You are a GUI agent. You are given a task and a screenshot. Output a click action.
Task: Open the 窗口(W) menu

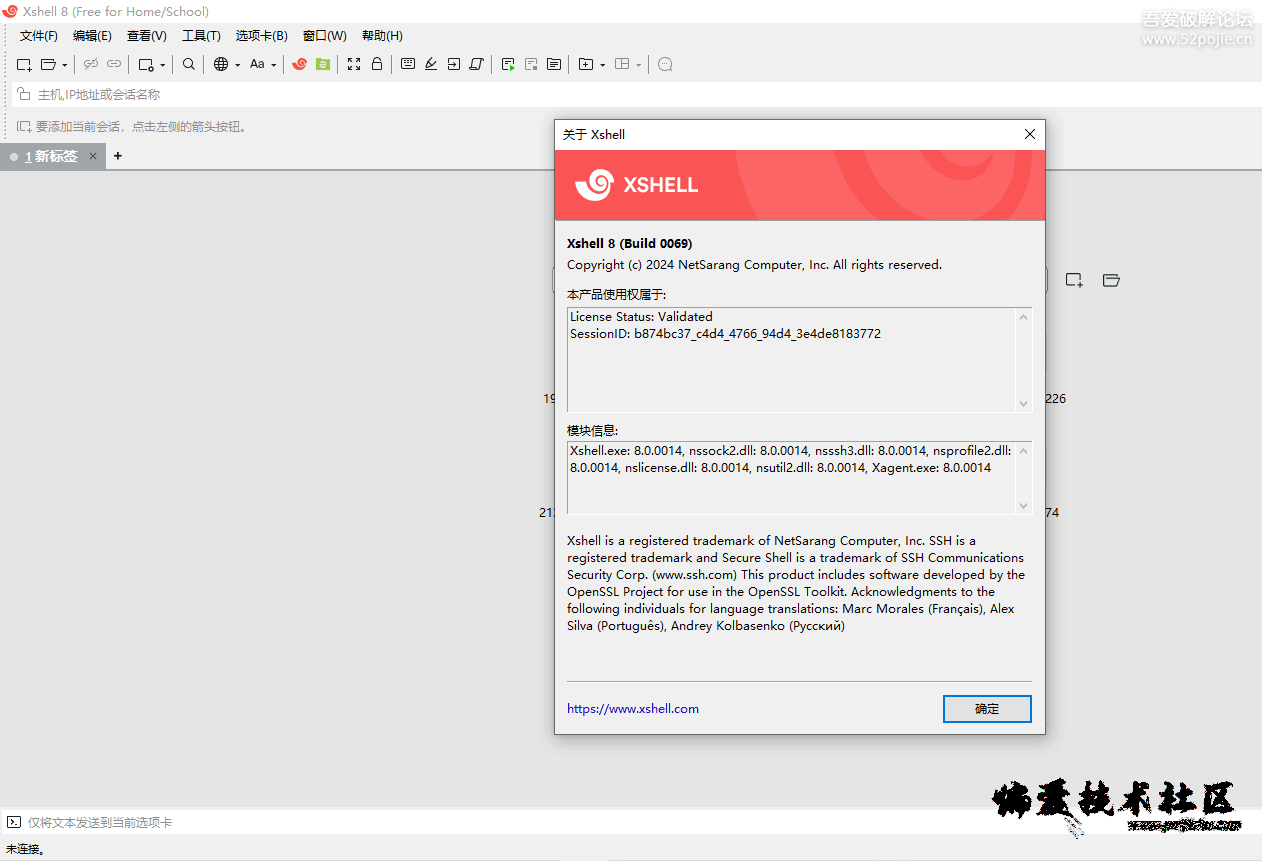click(x=325, y=36)
